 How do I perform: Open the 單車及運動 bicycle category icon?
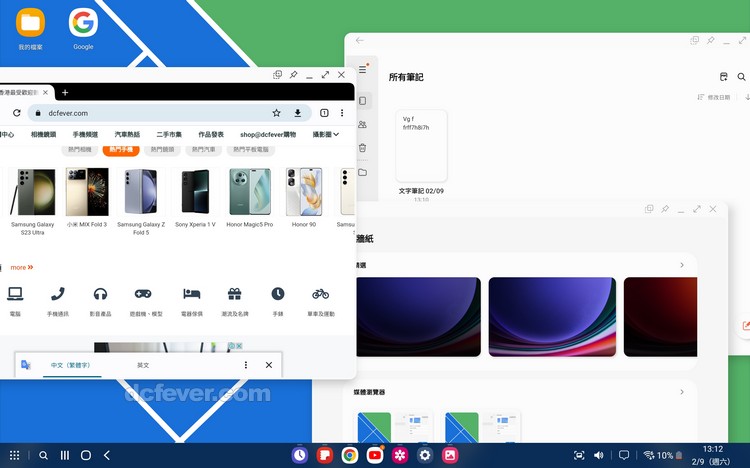[x=320, y=294]
